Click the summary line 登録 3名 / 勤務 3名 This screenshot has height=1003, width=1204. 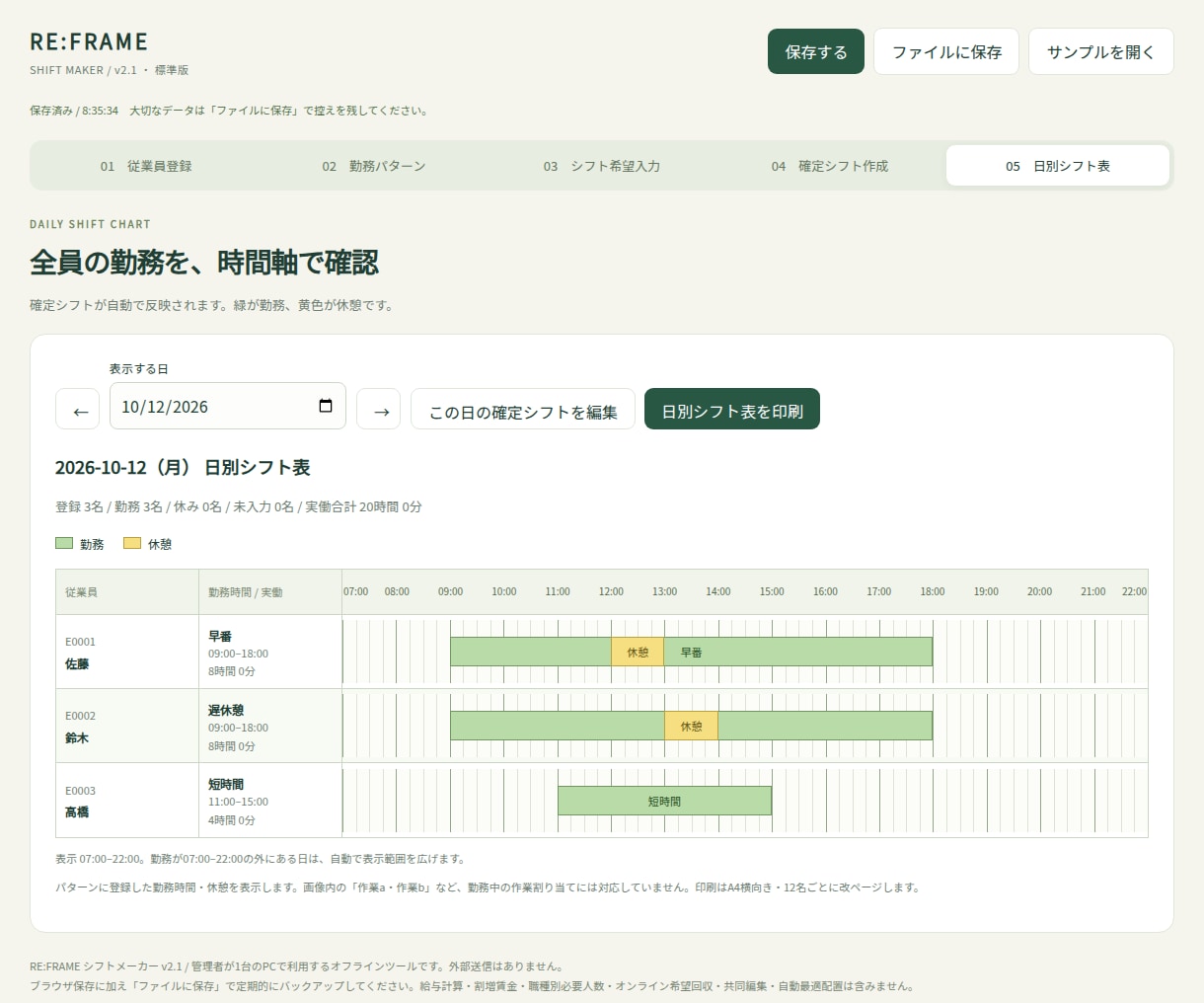pos(239,506)
